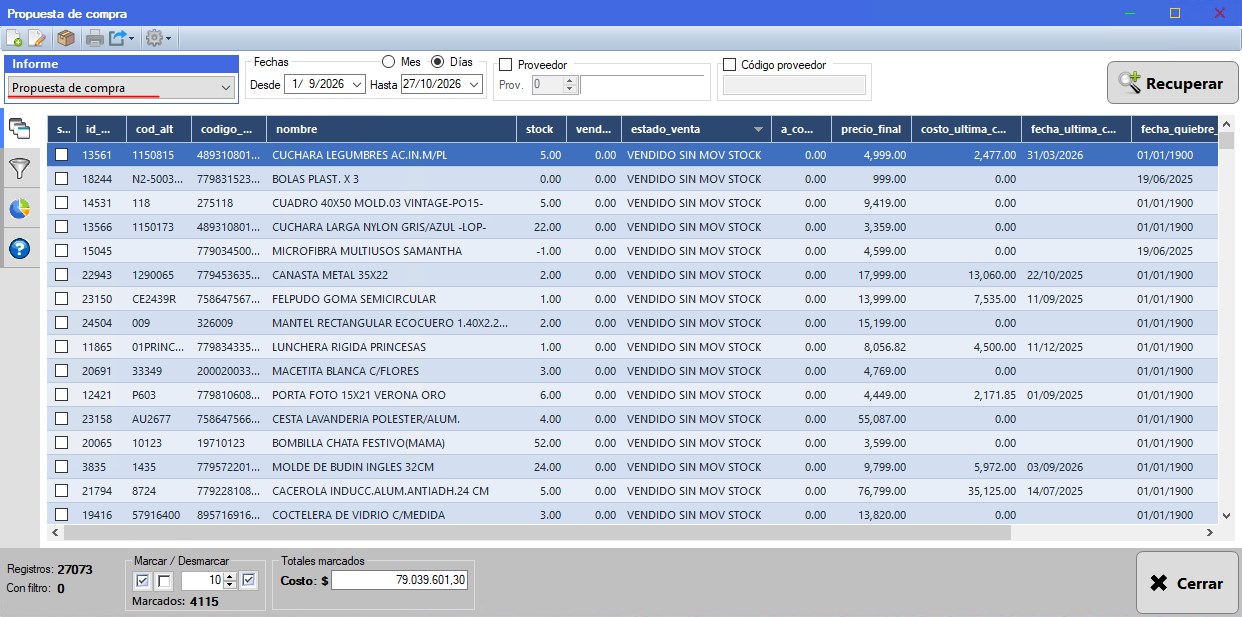Click the new document icon with green plus

(14, 39)
